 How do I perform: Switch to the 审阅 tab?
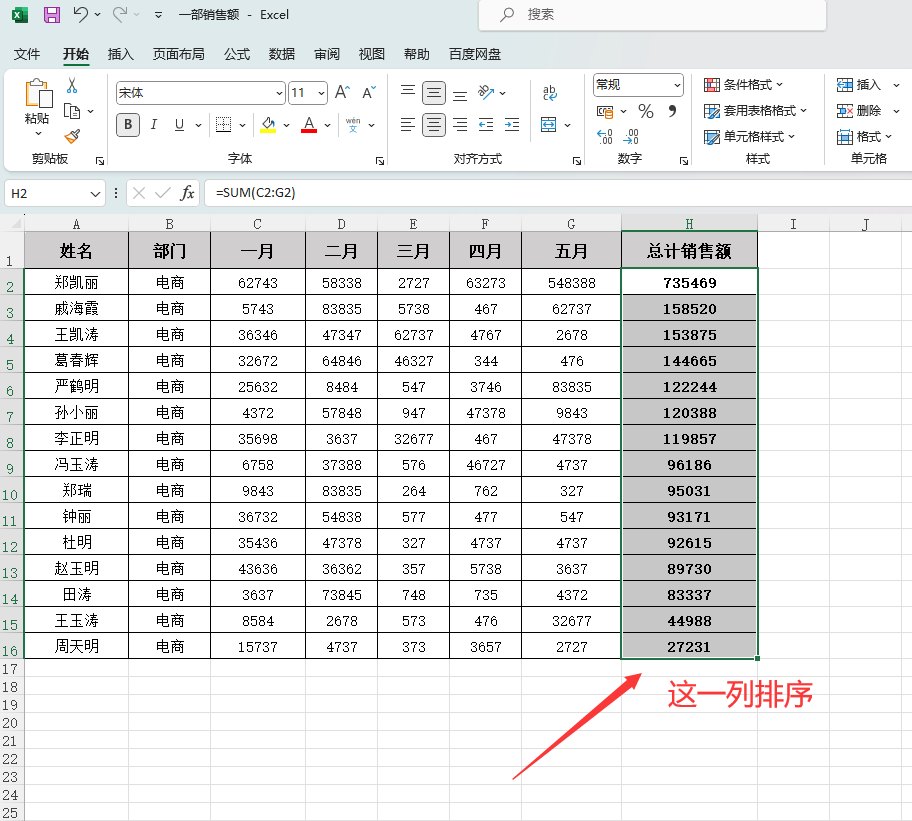pyautogui.click(x=327, y=54)
